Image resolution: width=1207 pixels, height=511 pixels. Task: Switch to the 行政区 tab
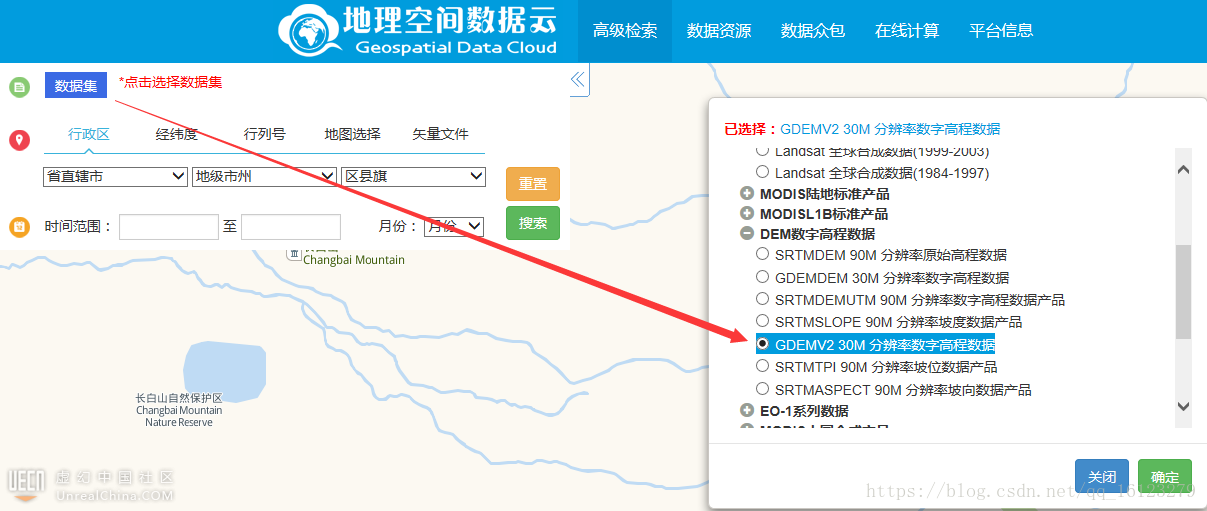click(x=89, y=134)
